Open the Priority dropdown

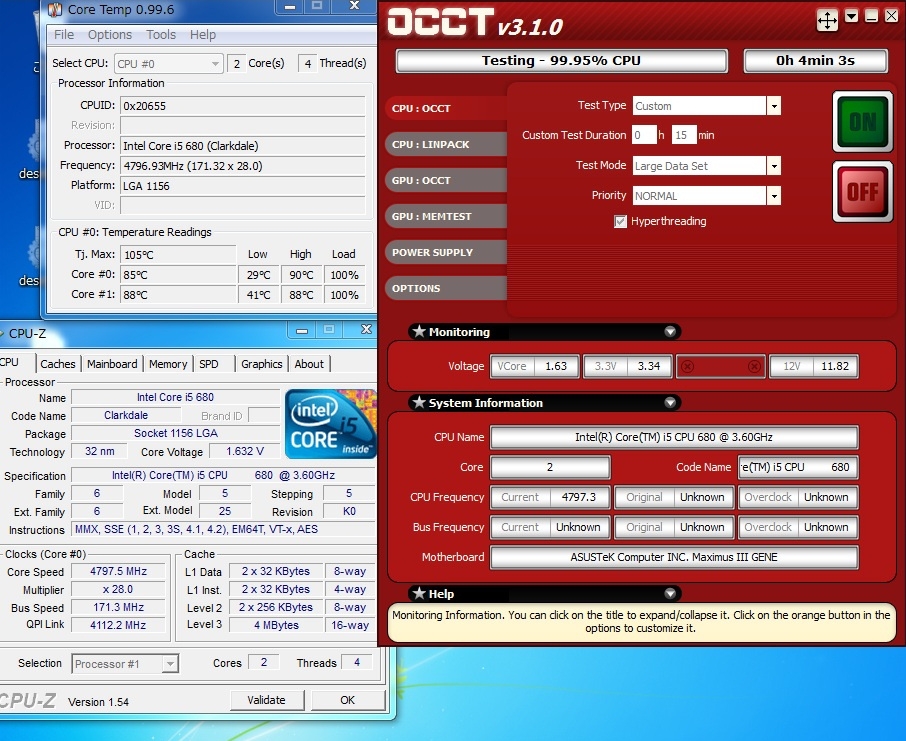tap(774, 196)
